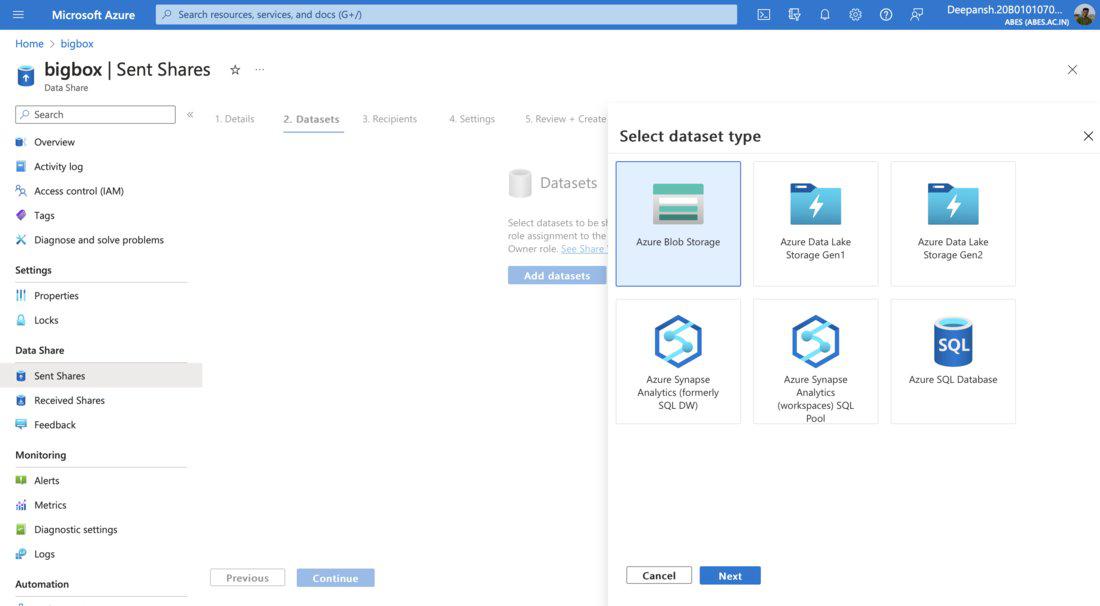Open portal settings gear
1100x606 pixels.
[855, 14]
